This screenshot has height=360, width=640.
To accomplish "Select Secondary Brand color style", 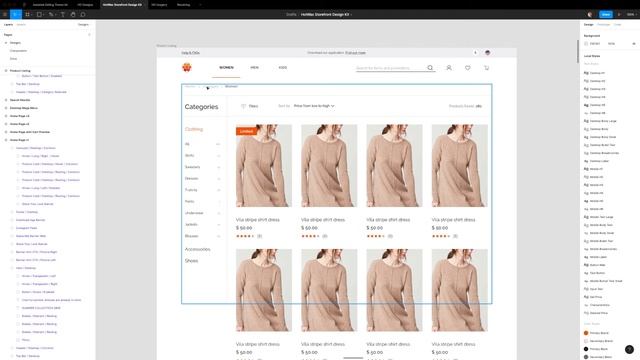I will [x=601, y=341].
